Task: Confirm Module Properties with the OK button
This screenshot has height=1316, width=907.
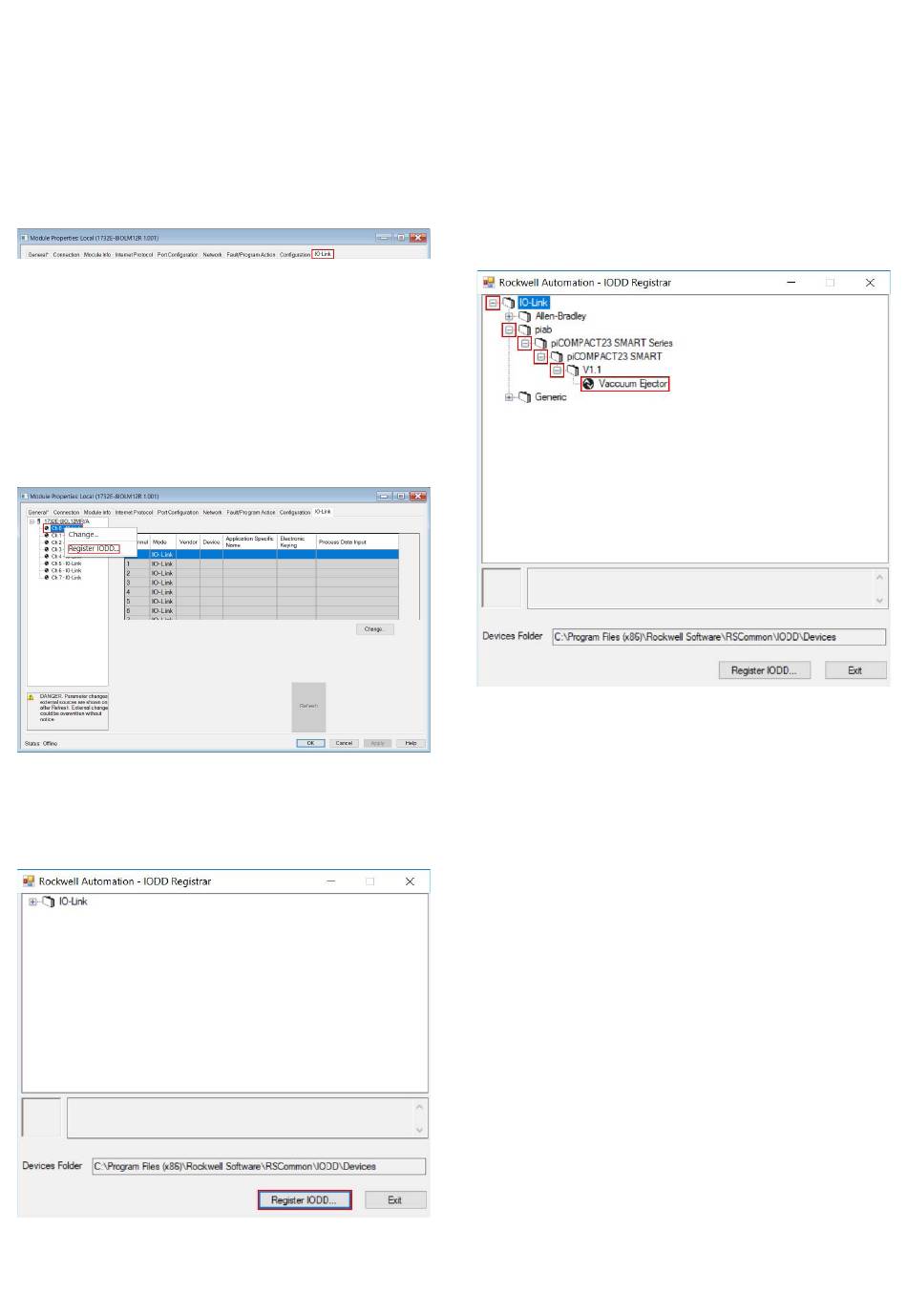Action: [310, 743]
